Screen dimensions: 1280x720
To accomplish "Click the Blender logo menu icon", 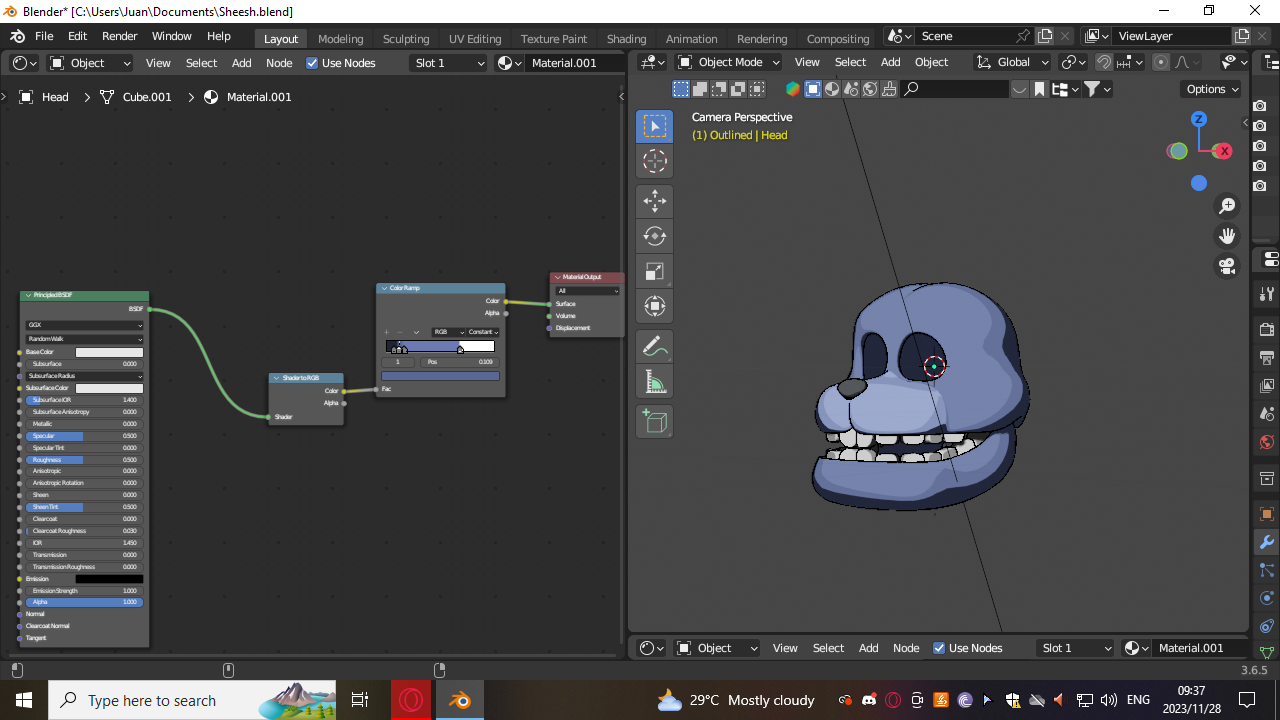I will pos(17,36).
